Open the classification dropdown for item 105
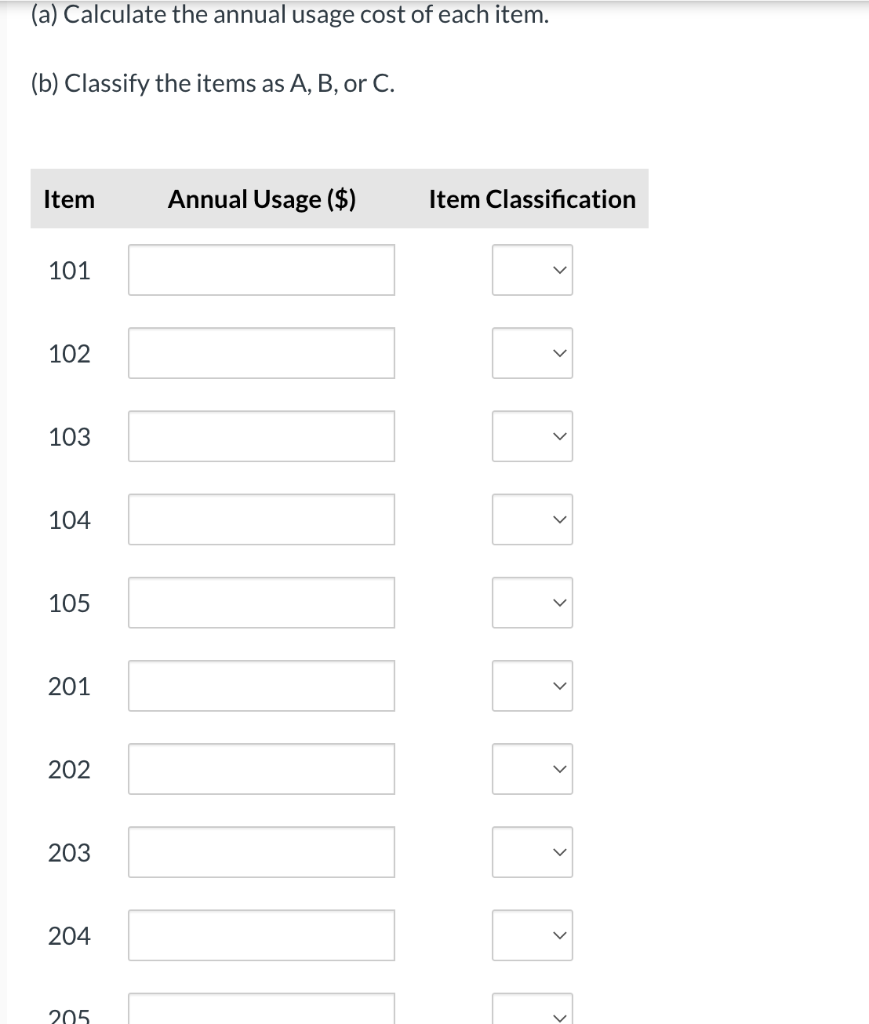This screenshot has height=1024, width=869. pyautogui.click(x=532, y=602)
